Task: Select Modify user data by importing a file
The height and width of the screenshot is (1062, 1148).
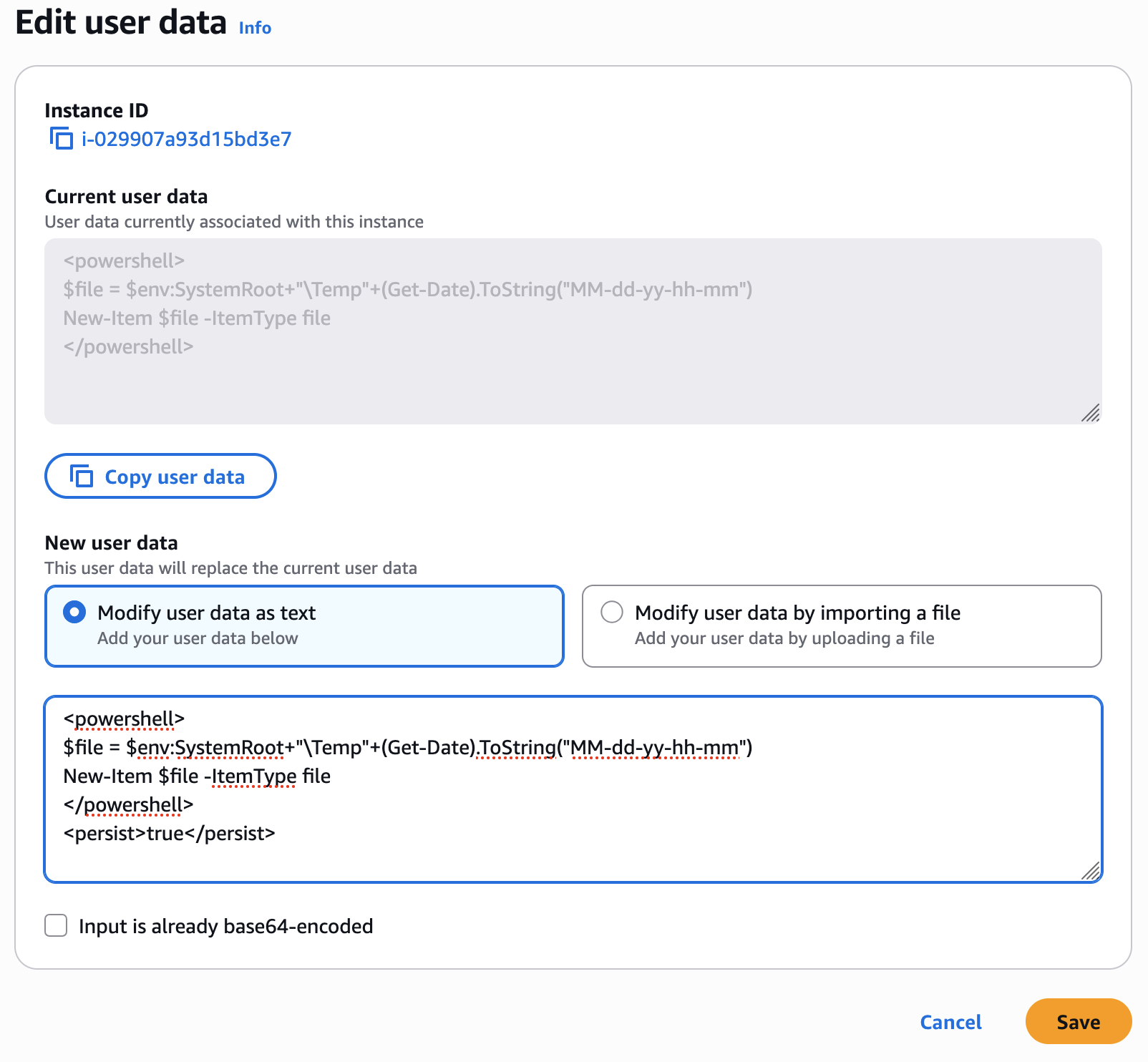Action: pos(612,613)
